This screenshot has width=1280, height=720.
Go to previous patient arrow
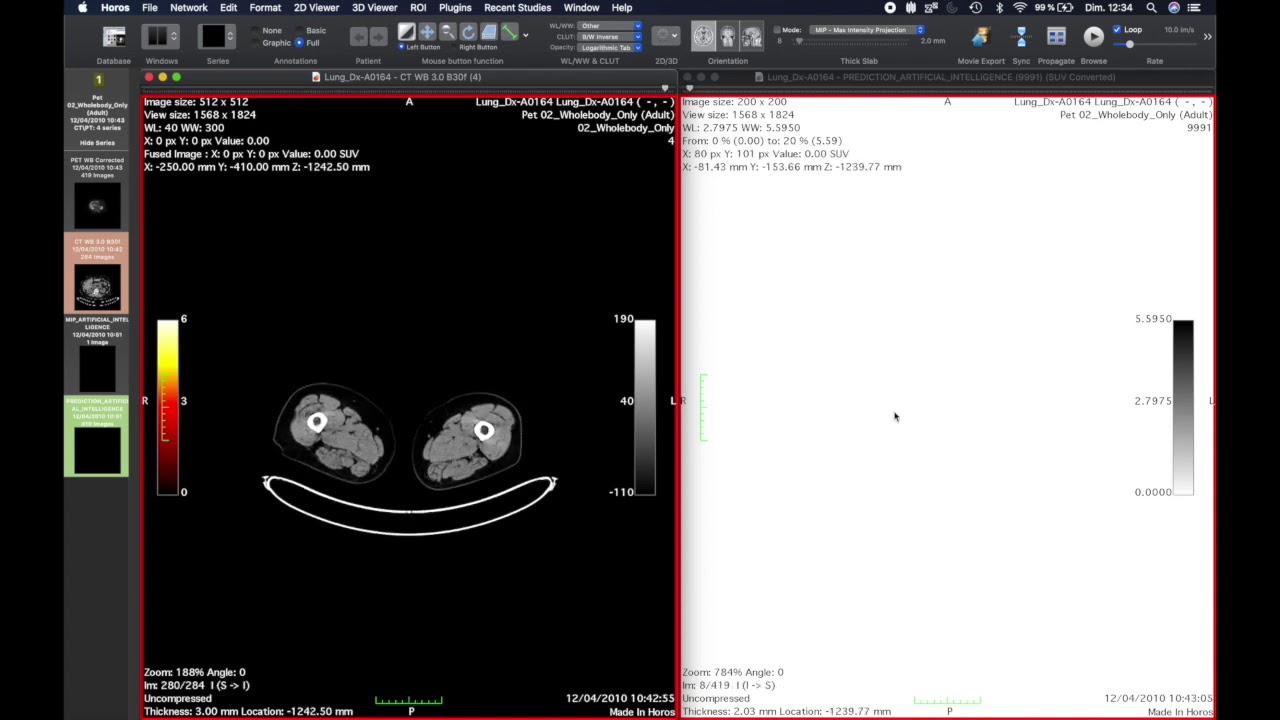pyautogui.click(x=359, y=37)
